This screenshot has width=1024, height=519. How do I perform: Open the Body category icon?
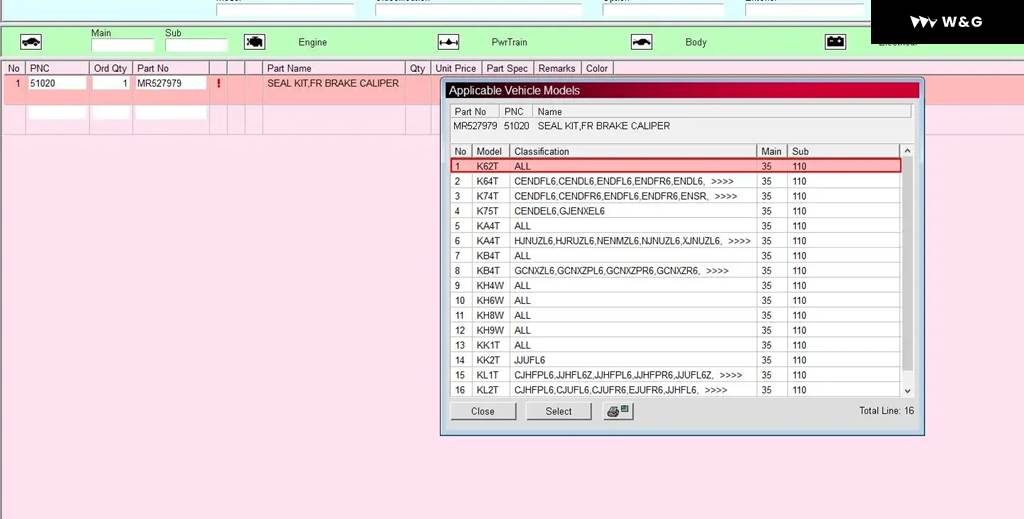pyautogui.click(x=641, y=42)
